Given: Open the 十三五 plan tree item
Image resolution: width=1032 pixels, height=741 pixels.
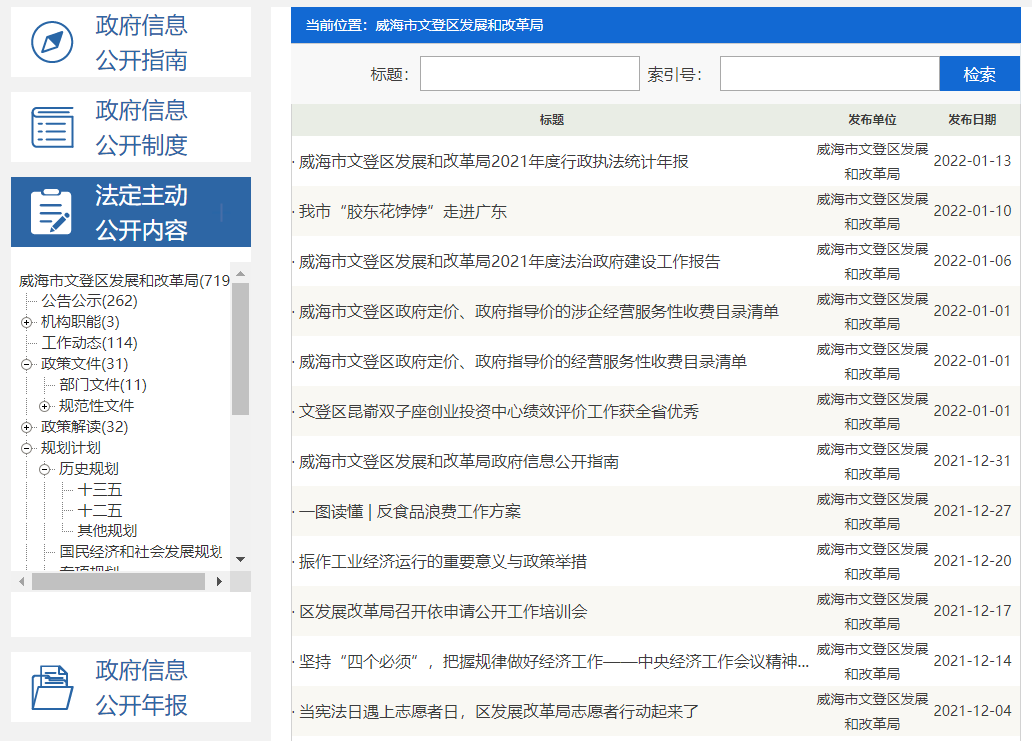Looking at the screenshot, I should pos(100,490).
